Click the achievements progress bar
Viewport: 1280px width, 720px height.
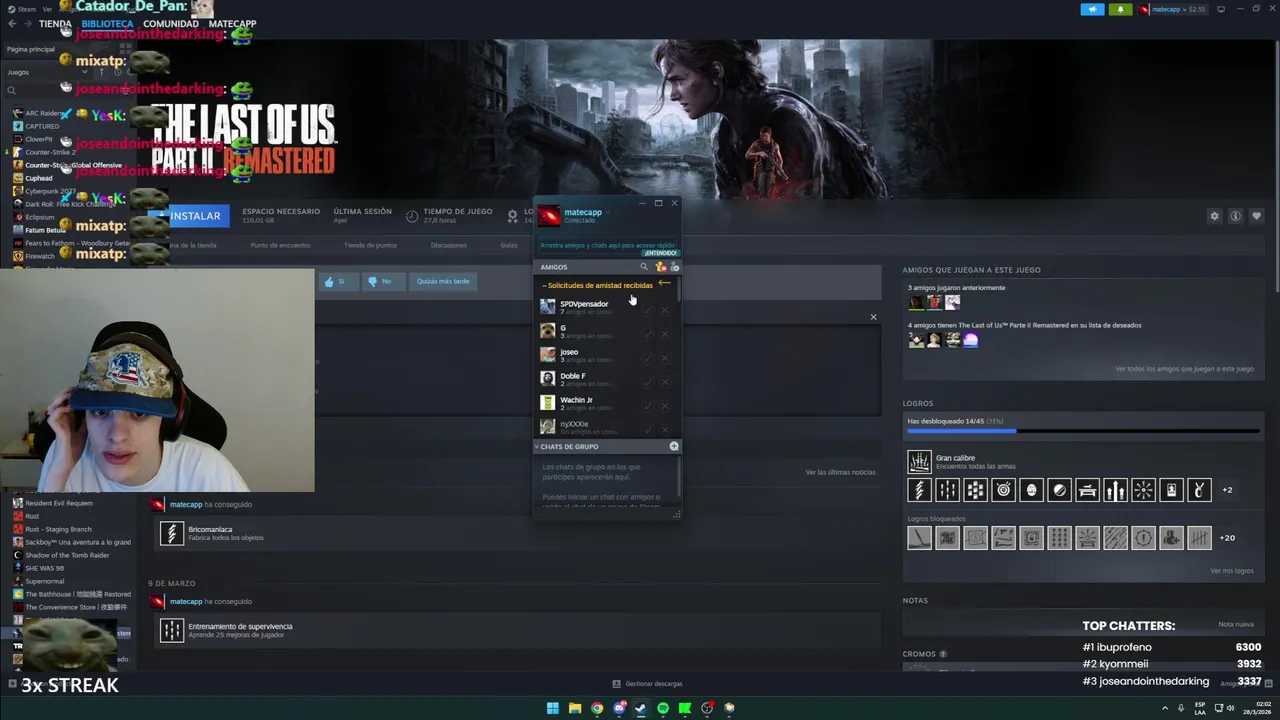(1083, 431)
